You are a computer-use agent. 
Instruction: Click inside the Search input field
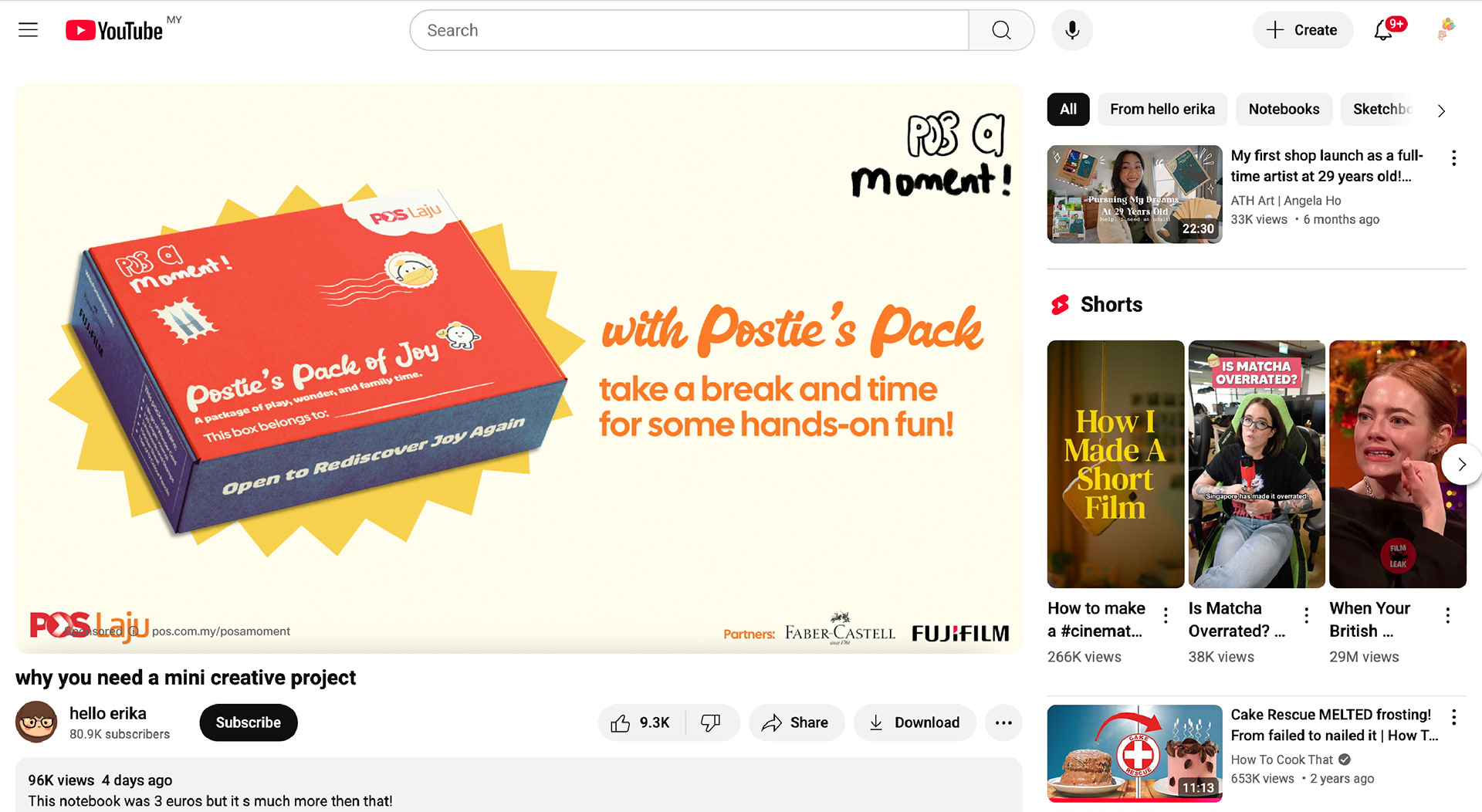[x=689, y=30]
